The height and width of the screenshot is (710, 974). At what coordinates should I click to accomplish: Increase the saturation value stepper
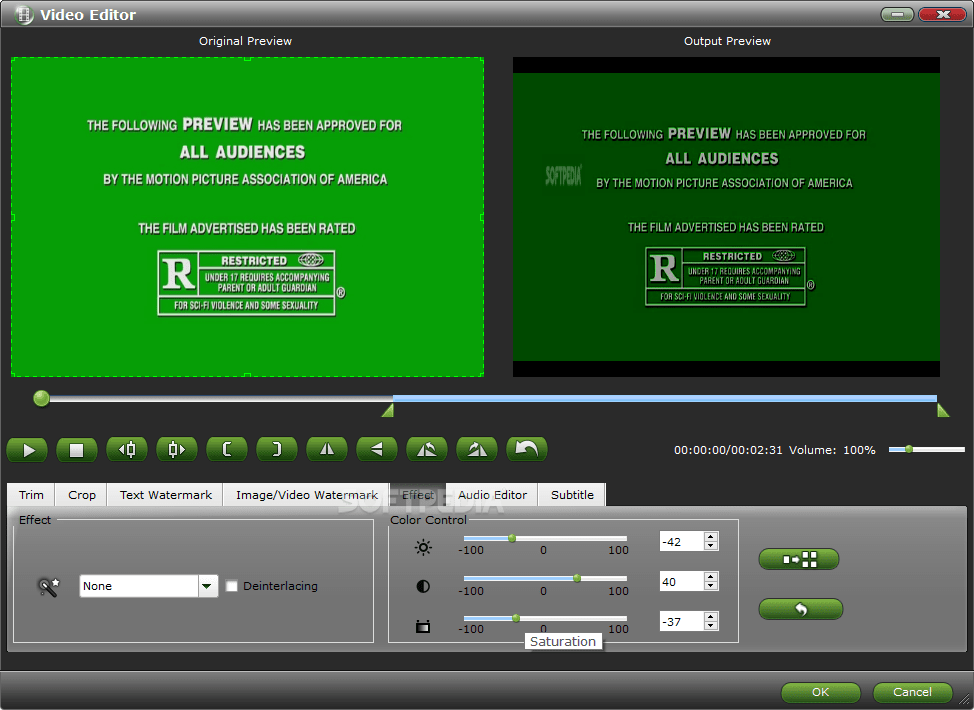coord(711,616)
